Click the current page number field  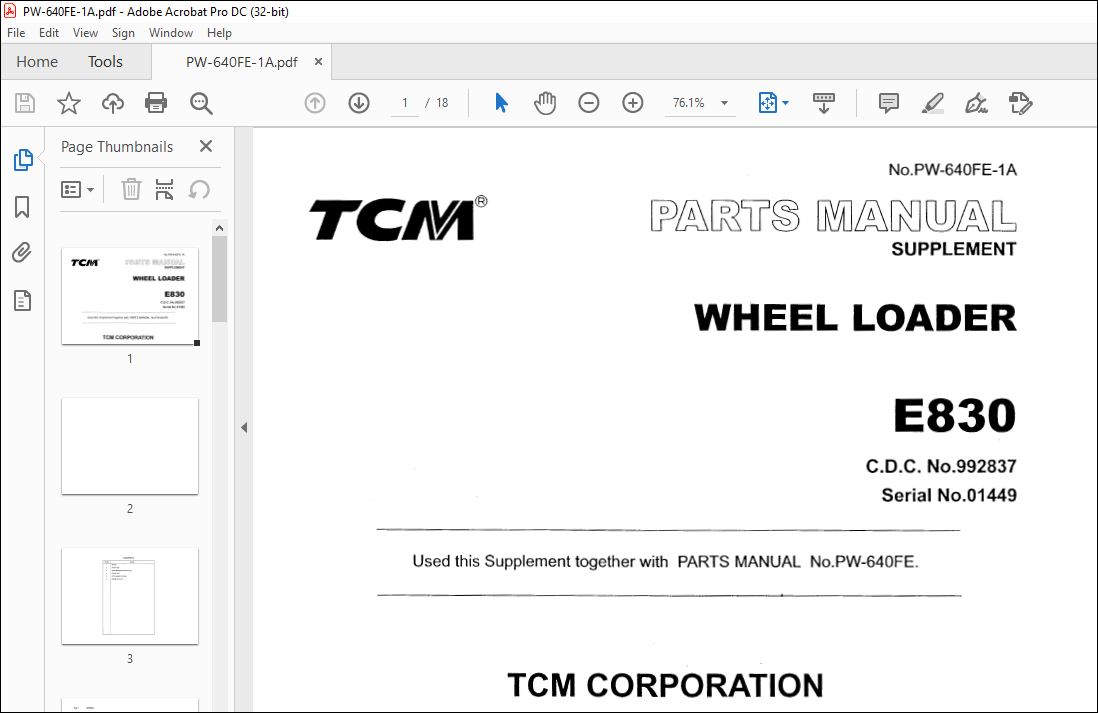(x=405, y=103)
